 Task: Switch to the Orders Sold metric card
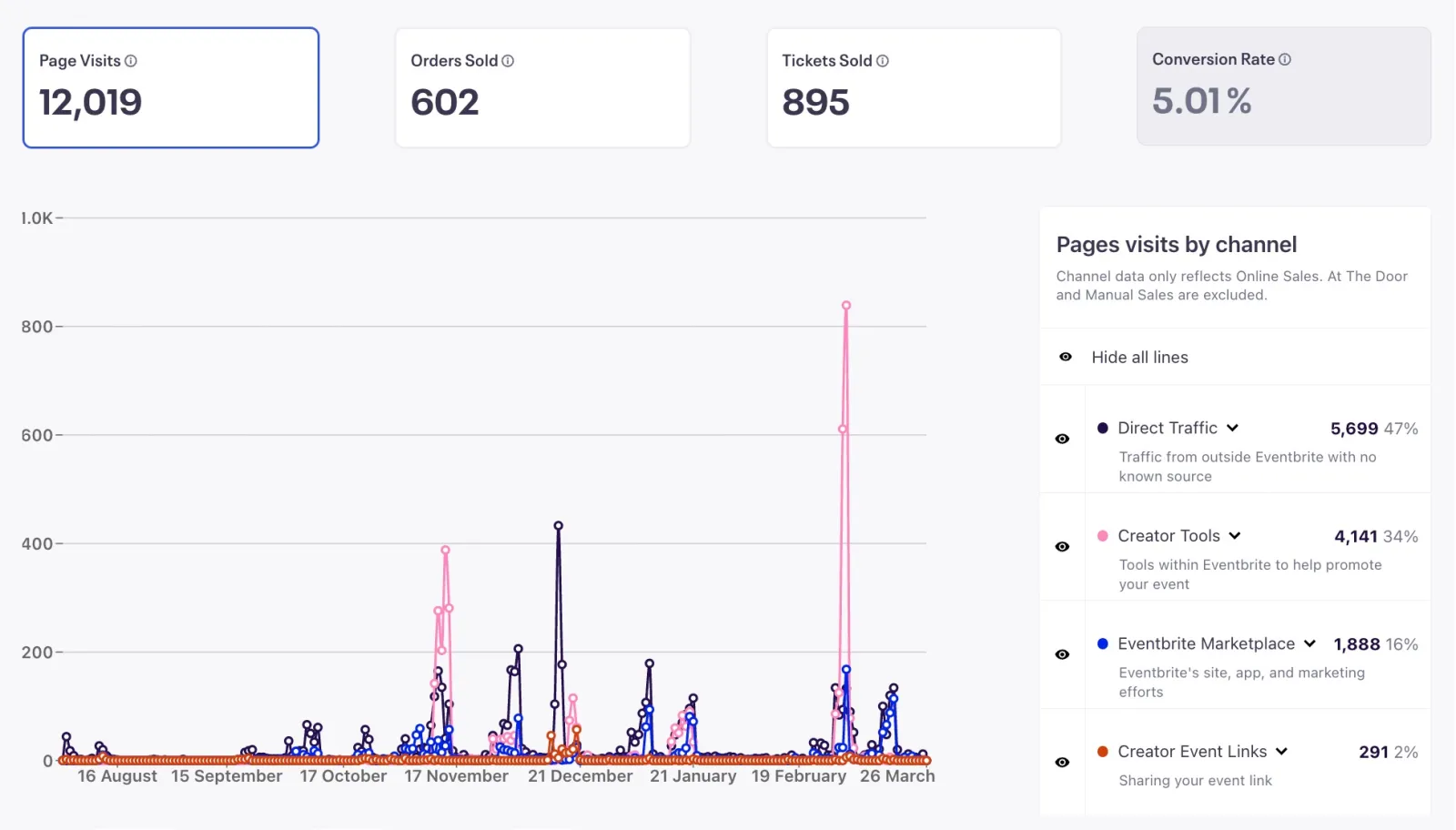(542, 86)
